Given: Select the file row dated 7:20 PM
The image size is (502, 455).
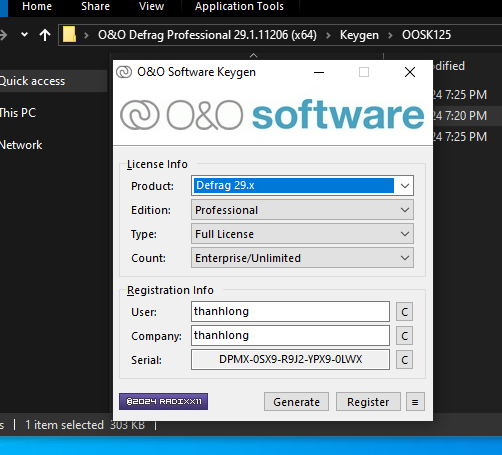Looking at the screenshot, I should tap(467, 116).
